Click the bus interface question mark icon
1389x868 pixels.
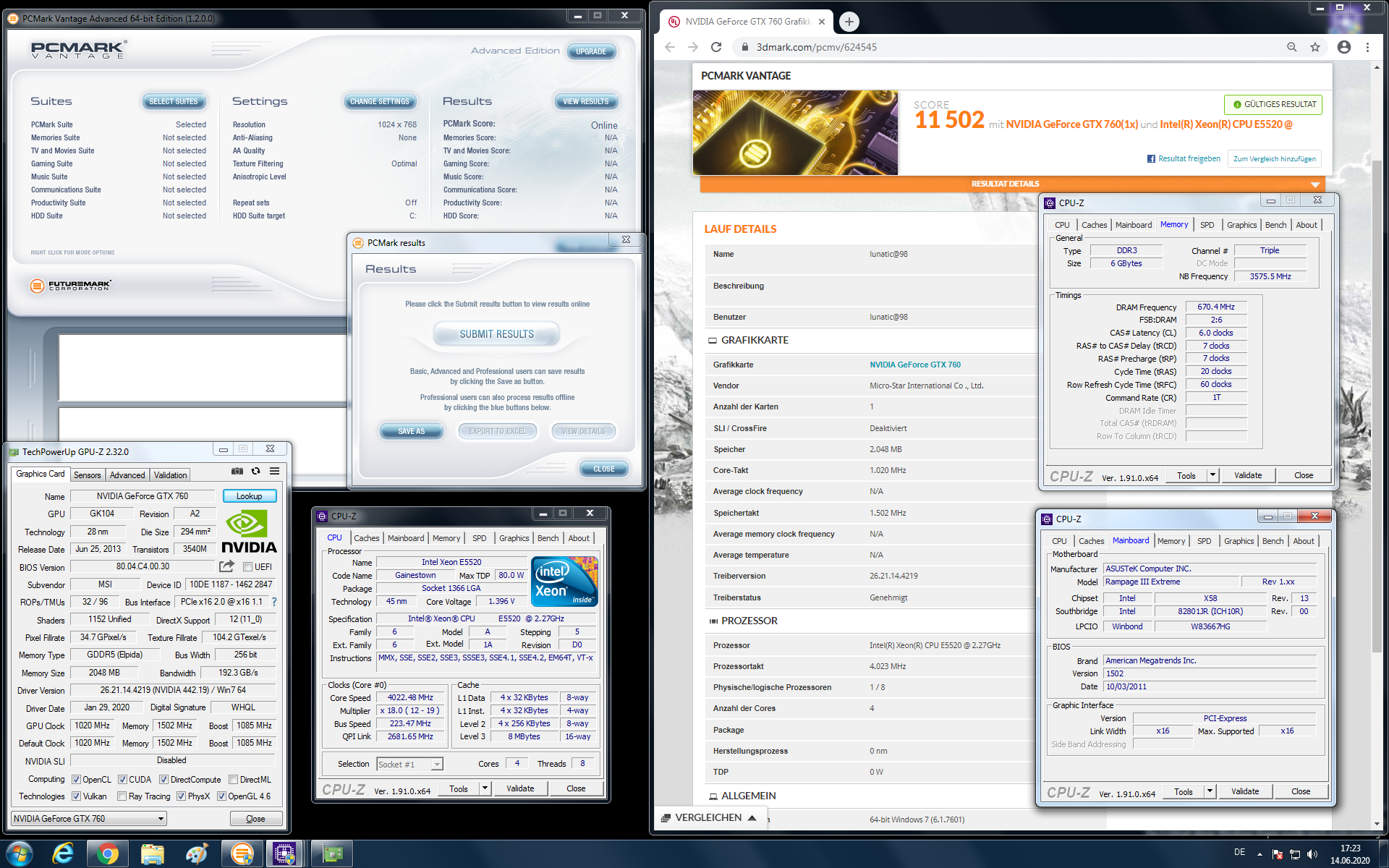click(x=274, y=602)
